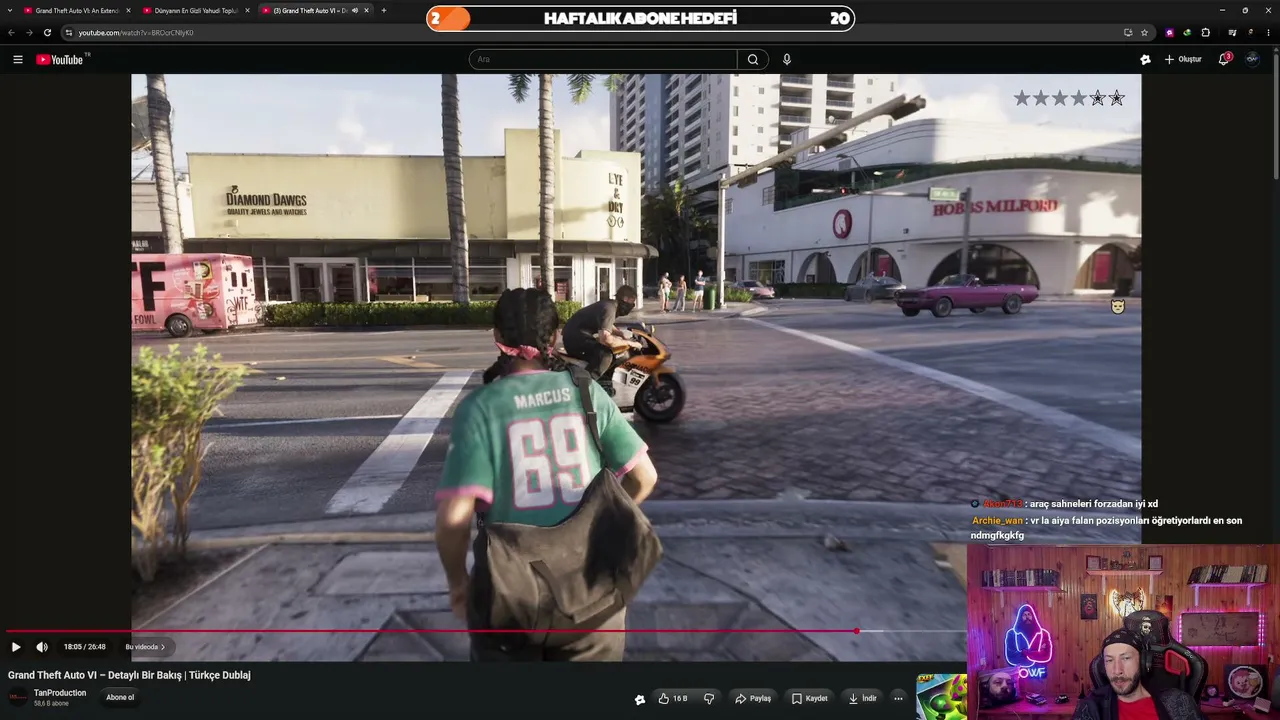Seek using the video progress bar
The width and height of the screenshot is (1280, 720).
pyautogui.click(x=485, y=631)
